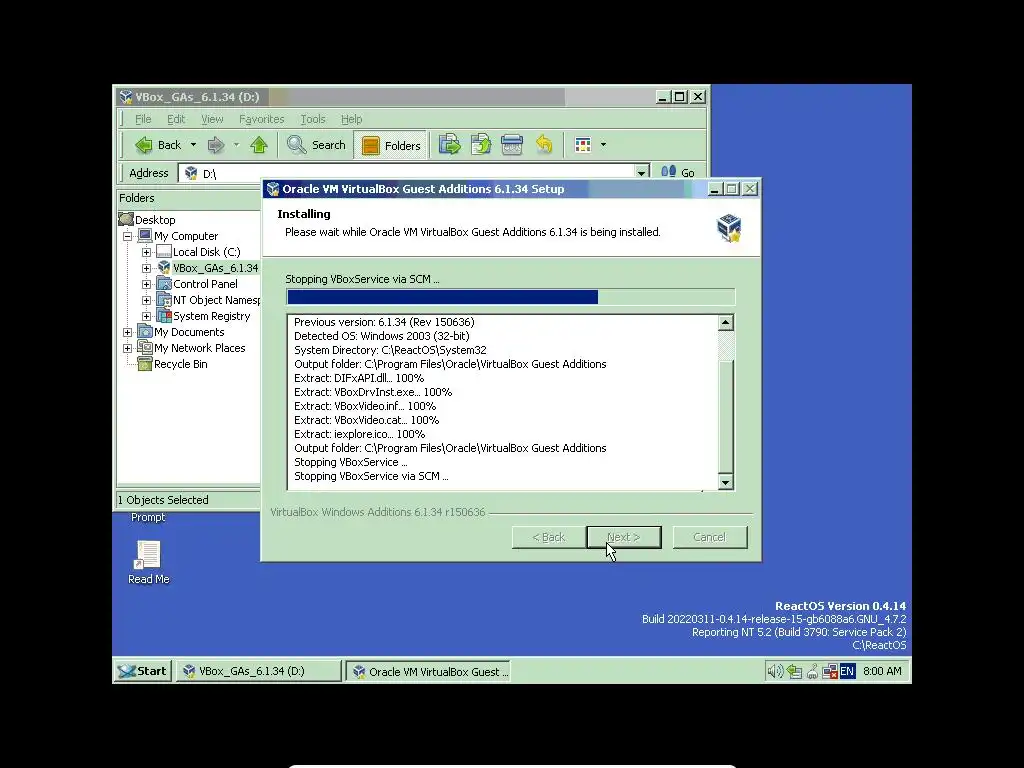
Task: Go up one folder level with Up arrow
Action: click(x=259, y=145)
